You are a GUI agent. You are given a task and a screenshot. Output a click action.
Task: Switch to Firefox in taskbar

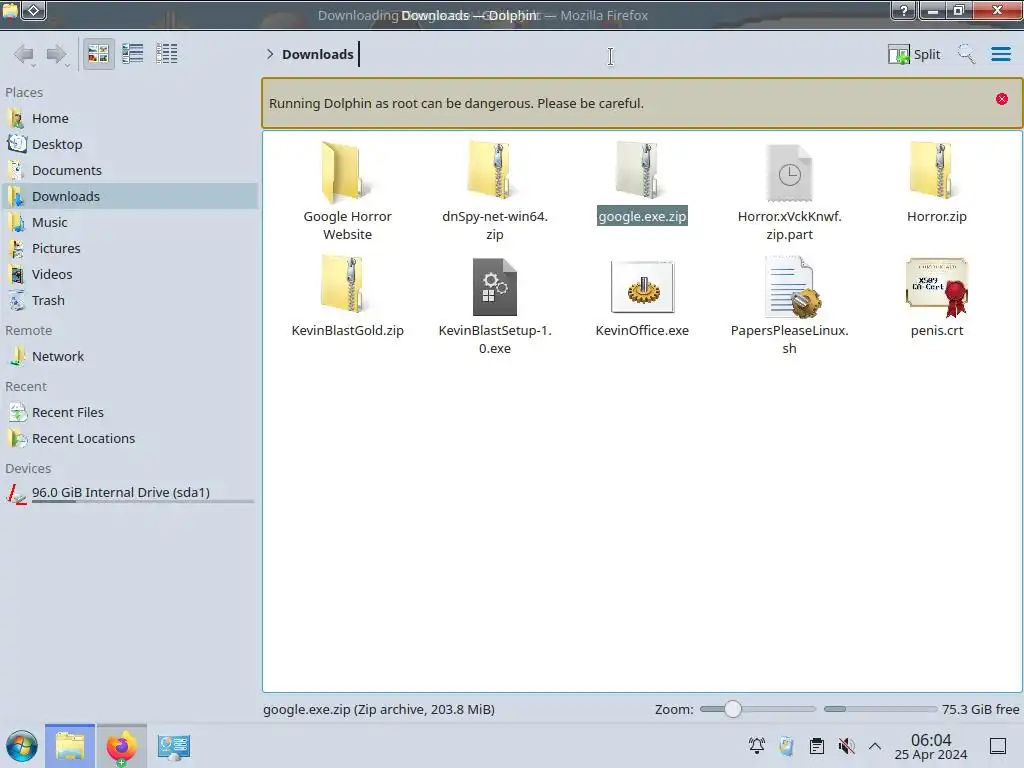point(121,746)
